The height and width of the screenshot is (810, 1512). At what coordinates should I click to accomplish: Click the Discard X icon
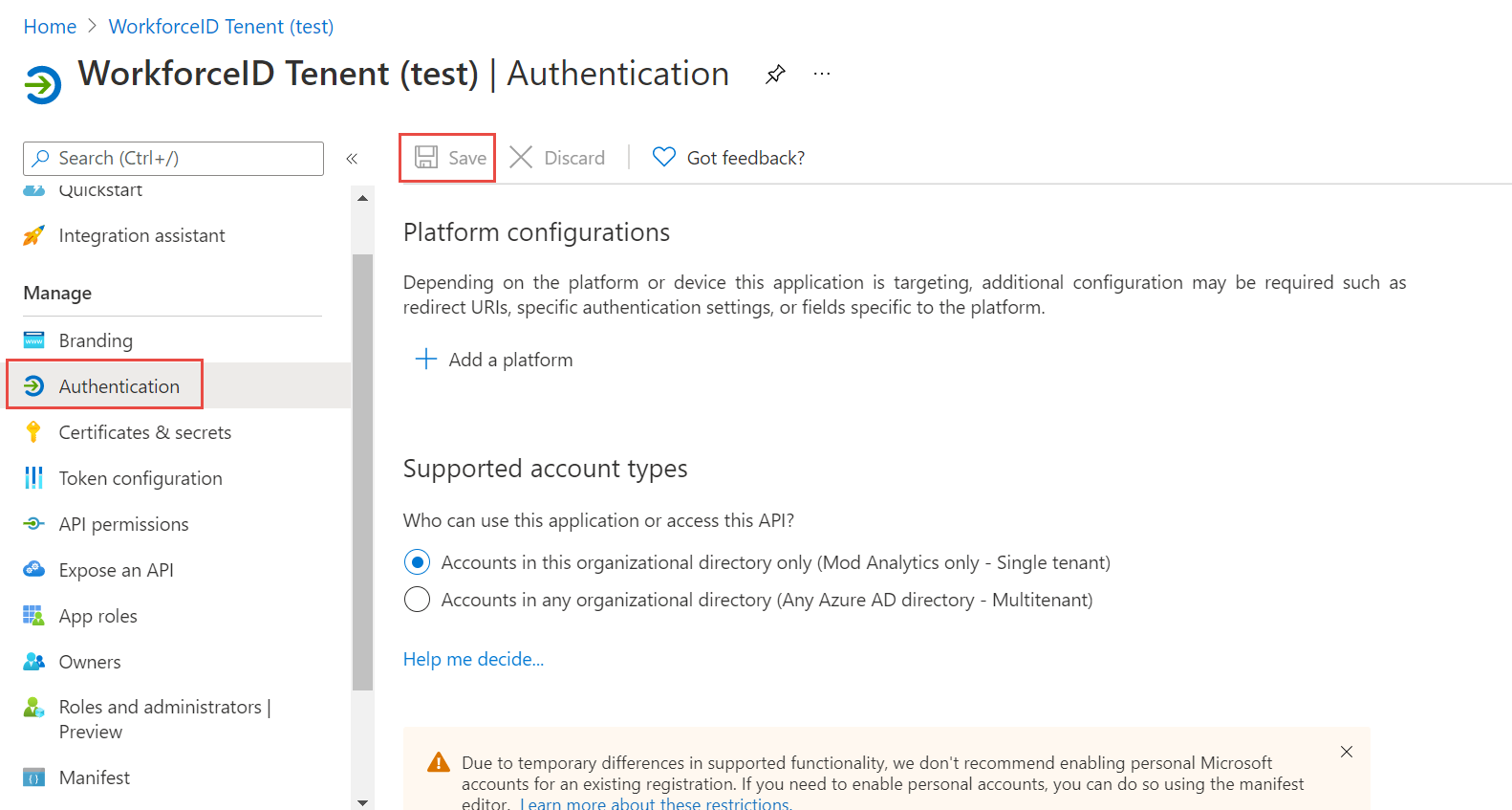521,157
